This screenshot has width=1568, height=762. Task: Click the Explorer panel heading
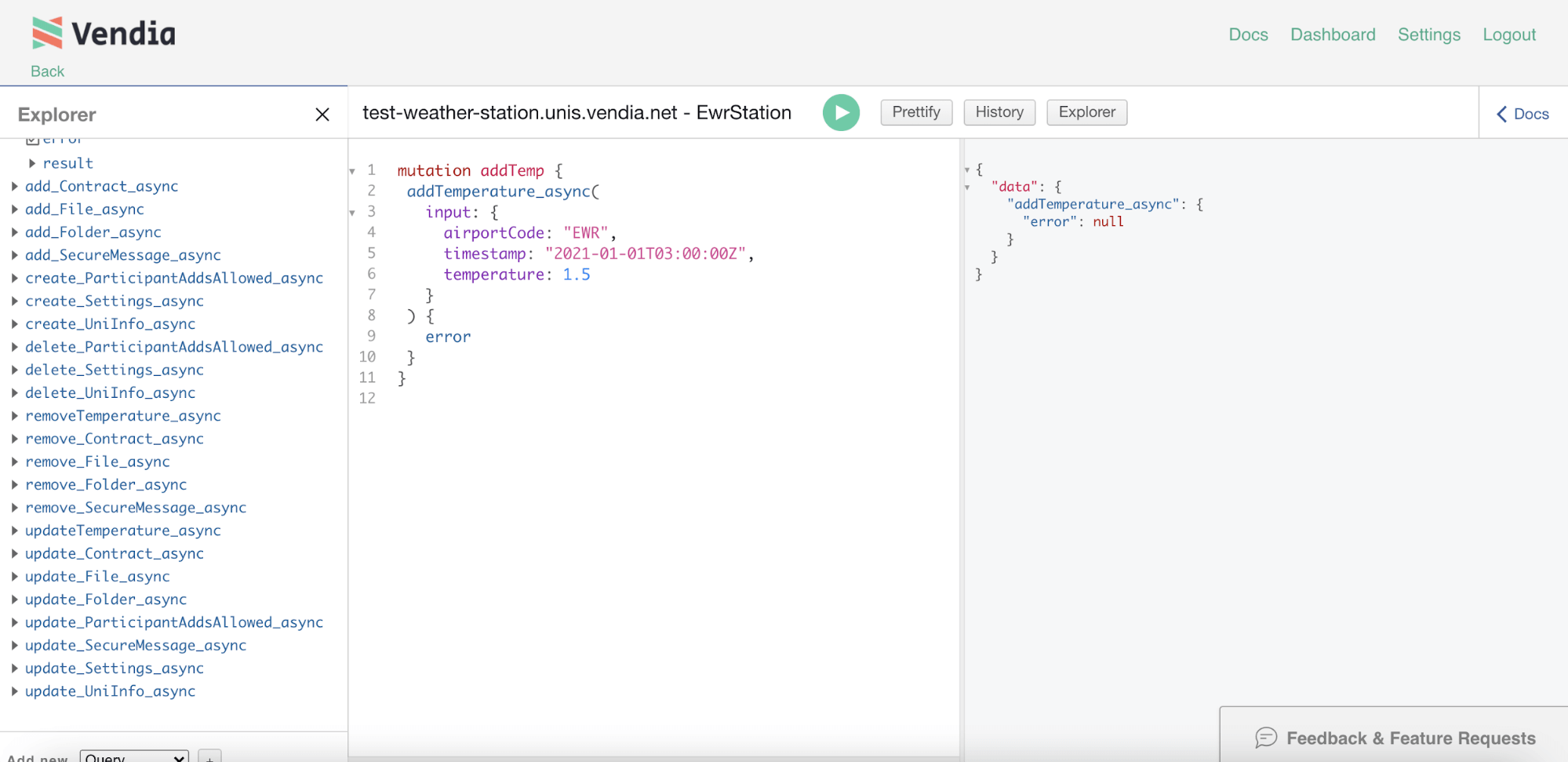click(x=56, y=115)
